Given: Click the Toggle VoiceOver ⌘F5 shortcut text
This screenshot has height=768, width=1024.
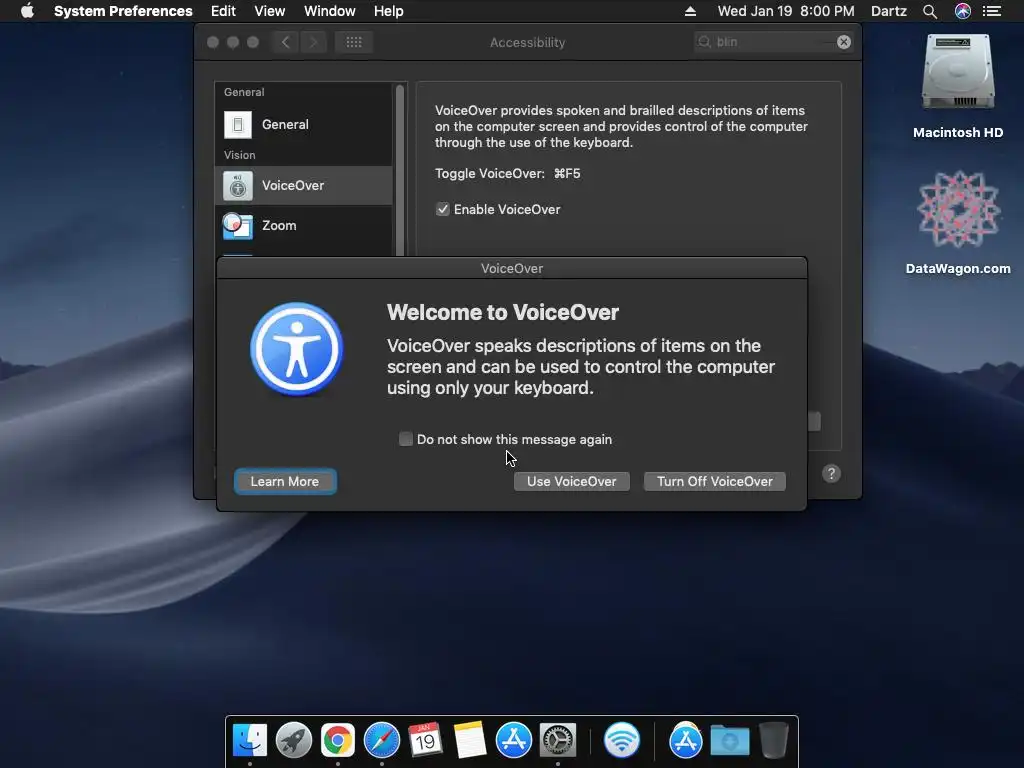Looking at the screenshot, I should [507, 174].
